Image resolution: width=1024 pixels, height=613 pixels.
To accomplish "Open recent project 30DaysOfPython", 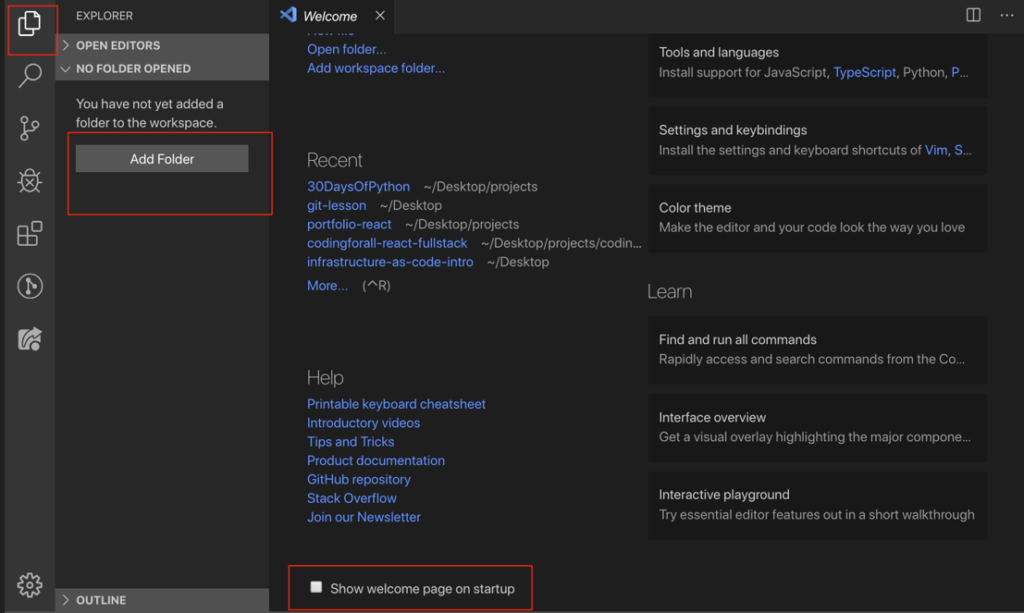I will 359,187.
